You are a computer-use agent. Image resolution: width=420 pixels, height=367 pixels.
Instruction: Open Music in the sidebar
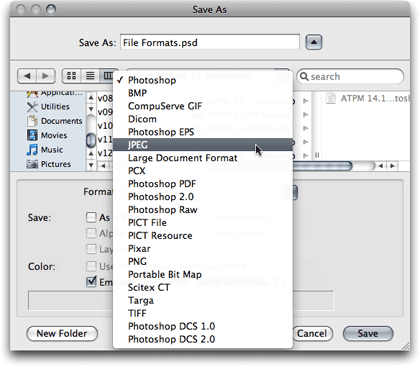(45, 150)
